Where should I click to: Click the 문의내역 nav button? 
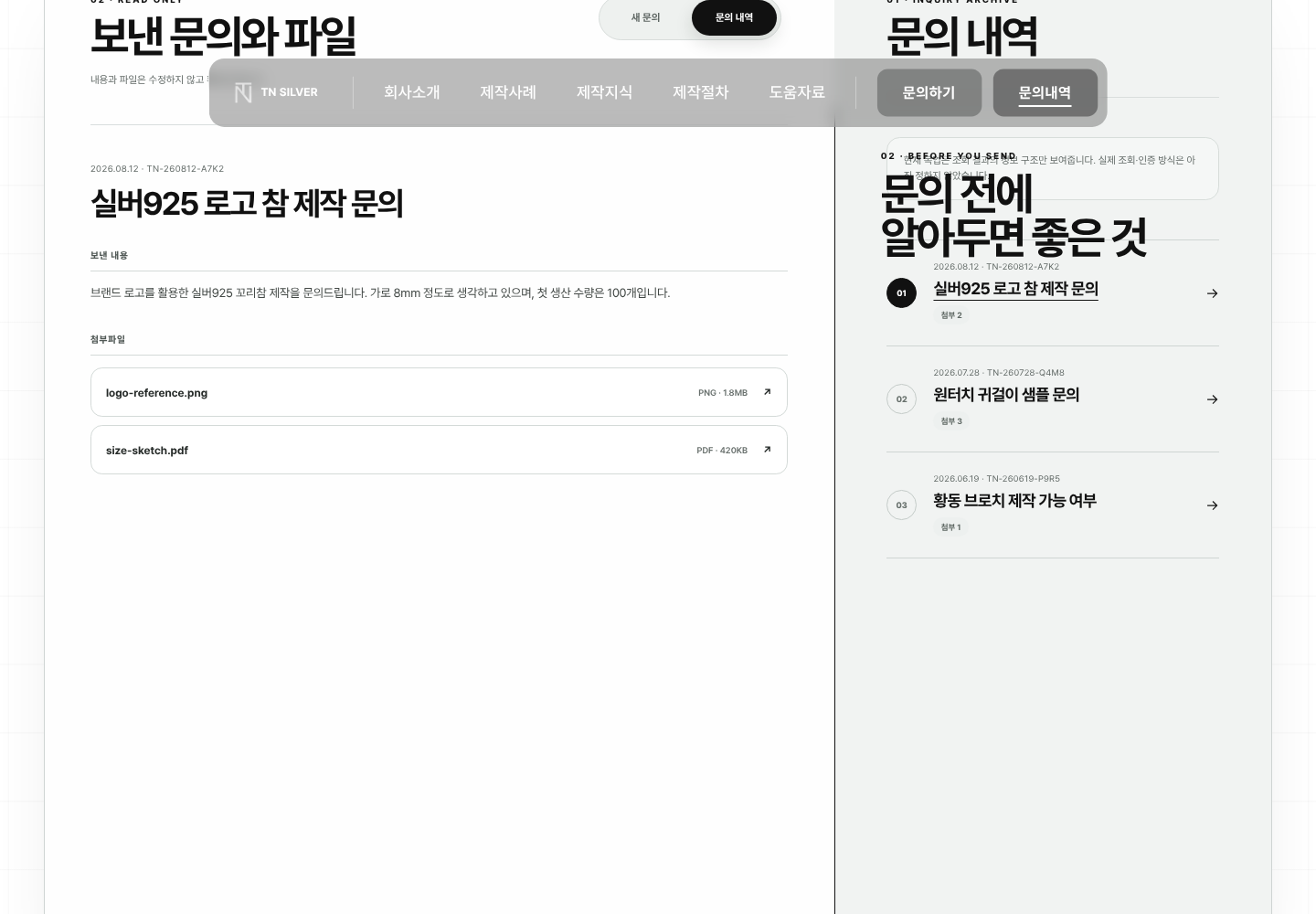1045,92
